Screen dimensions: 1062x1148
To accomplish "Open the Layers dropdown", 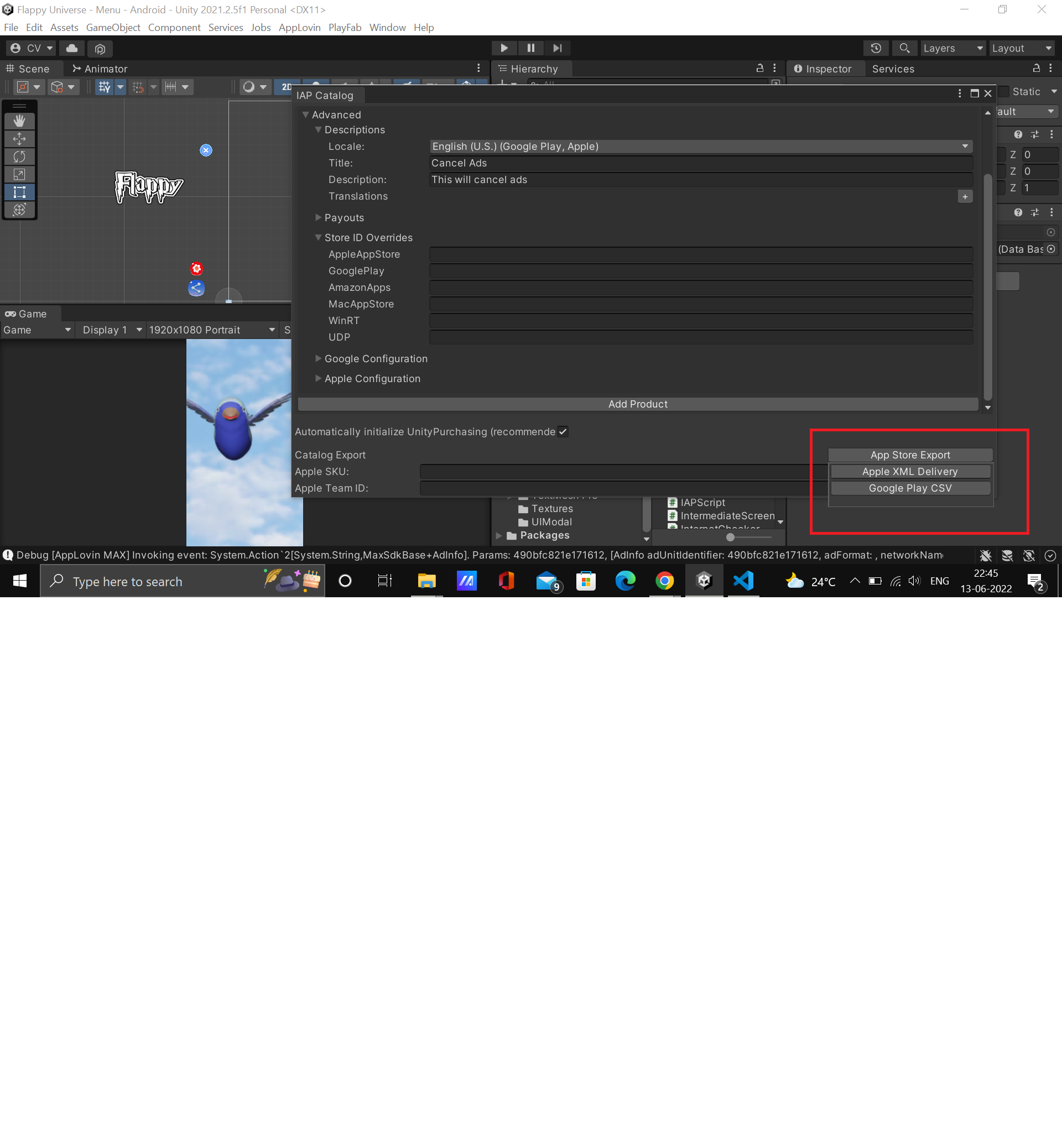I will [x=953, y=48].
